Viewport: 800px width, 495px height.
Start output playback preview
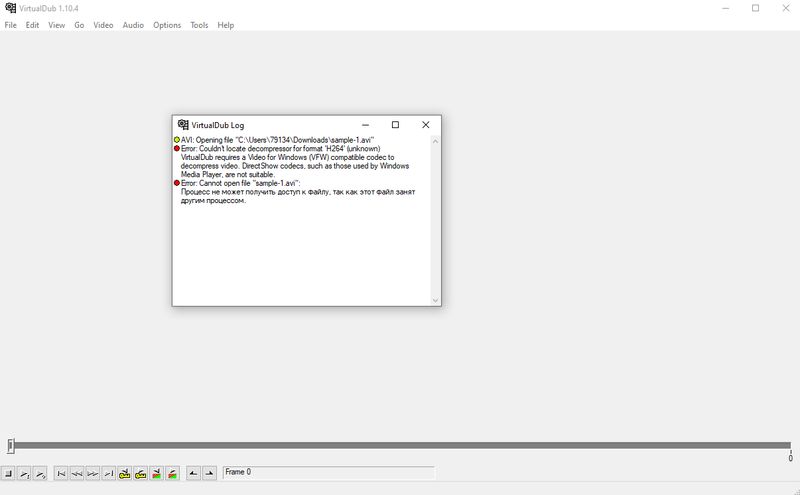pyautogui.click(x=40, y=473)
